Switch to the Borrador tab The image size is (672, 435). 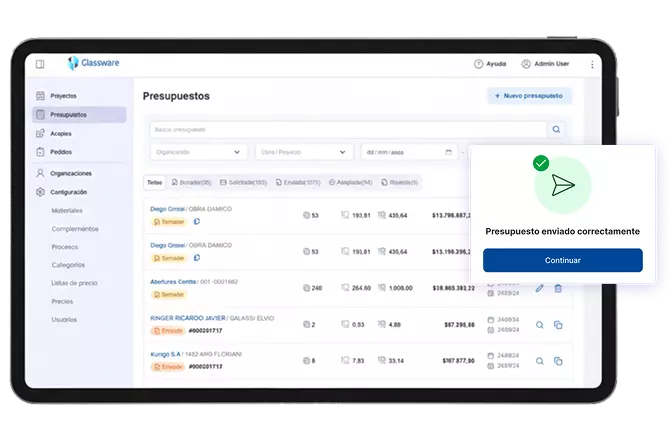tap(191, 183)
